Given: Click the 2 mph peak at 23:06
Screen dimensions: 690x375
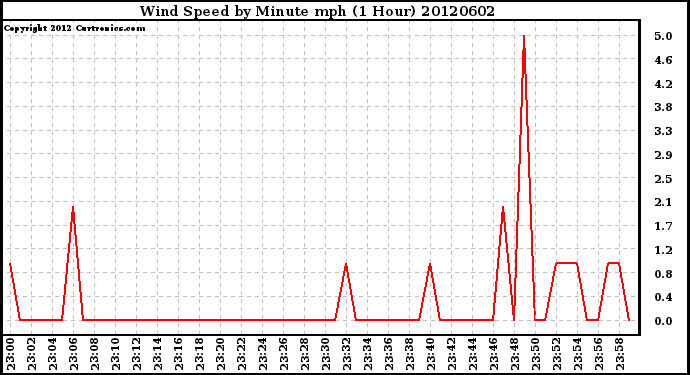Looking at the screenshot, I should (73, 207).
